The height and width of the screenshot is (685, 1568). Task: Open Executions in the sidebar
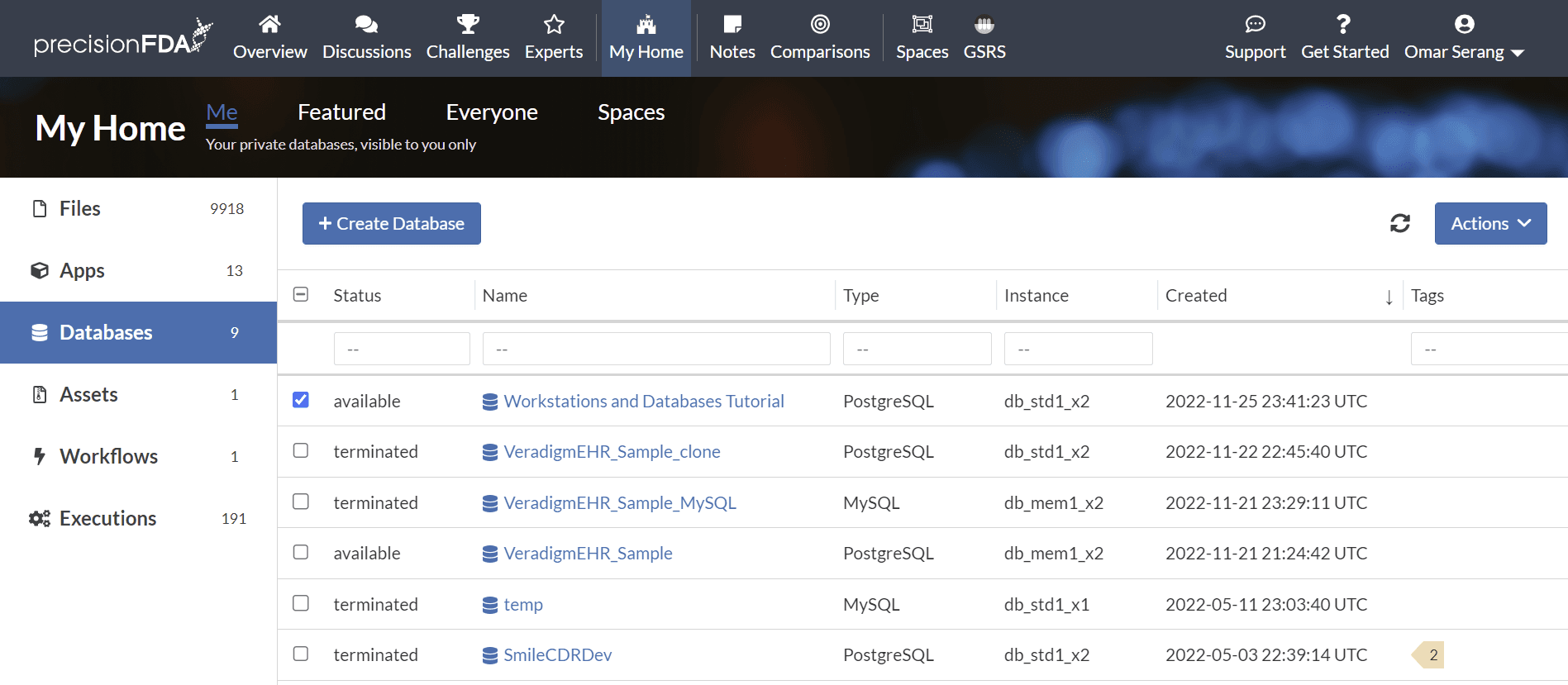pyautogui.click(x=107, y=518)
